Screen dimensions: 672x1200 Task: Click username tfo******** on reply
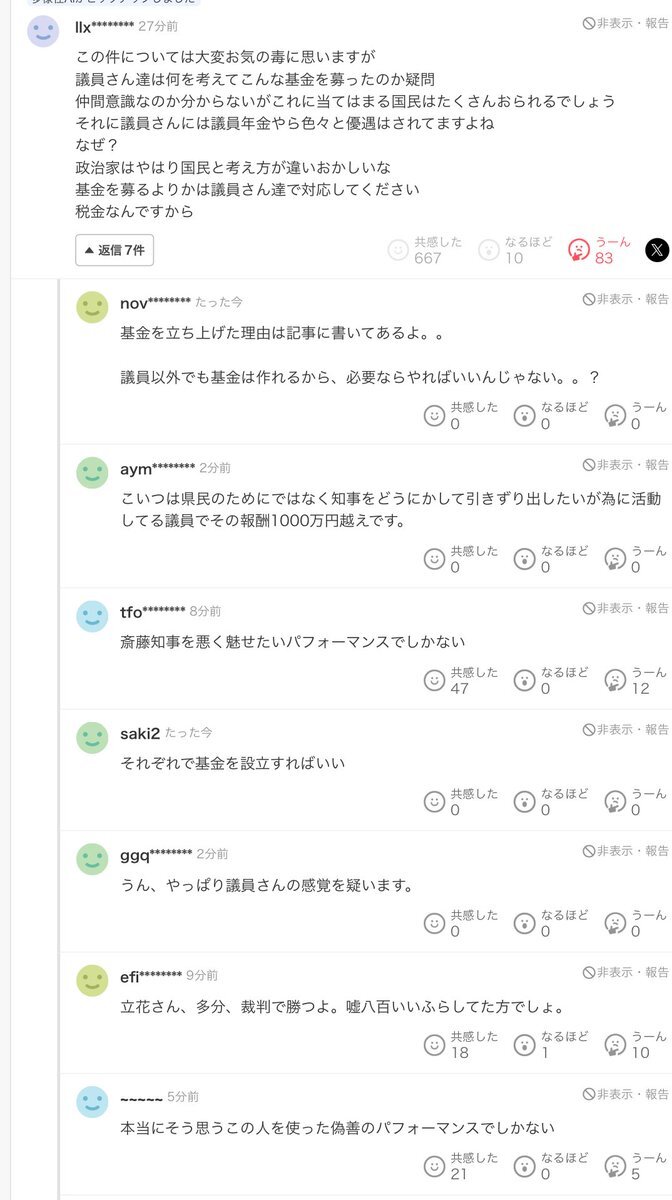152,612
